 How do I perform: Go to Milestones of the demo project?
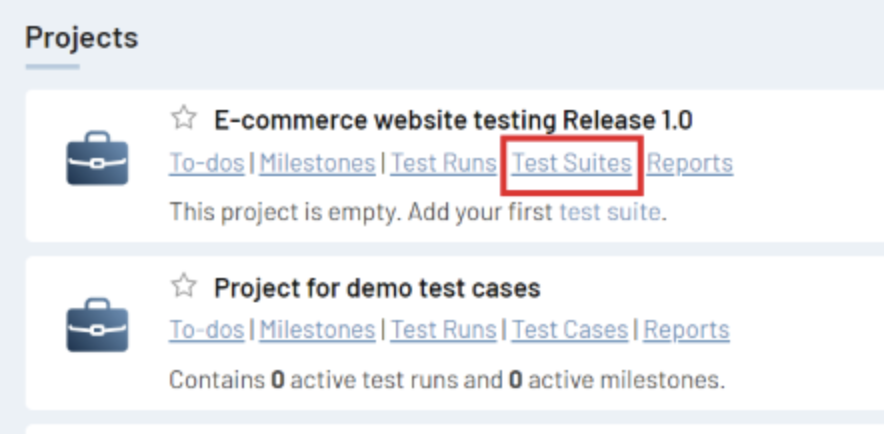coord(317,329)
